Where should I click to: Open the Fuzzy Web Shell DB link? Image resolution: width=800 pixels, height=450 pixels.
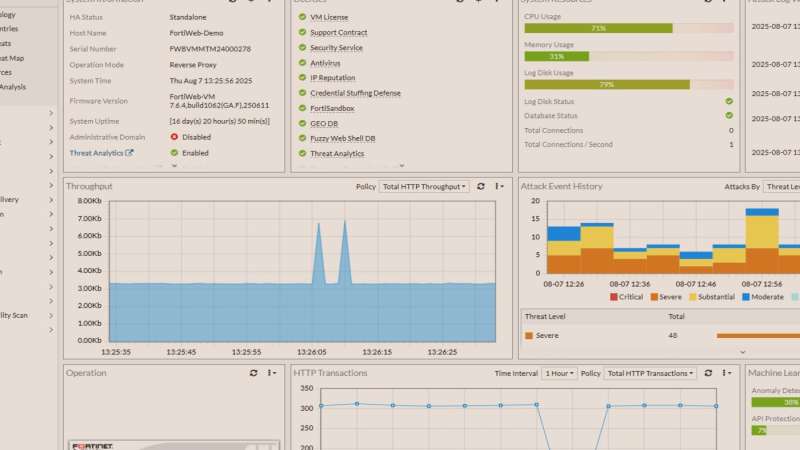pos(343,138)
